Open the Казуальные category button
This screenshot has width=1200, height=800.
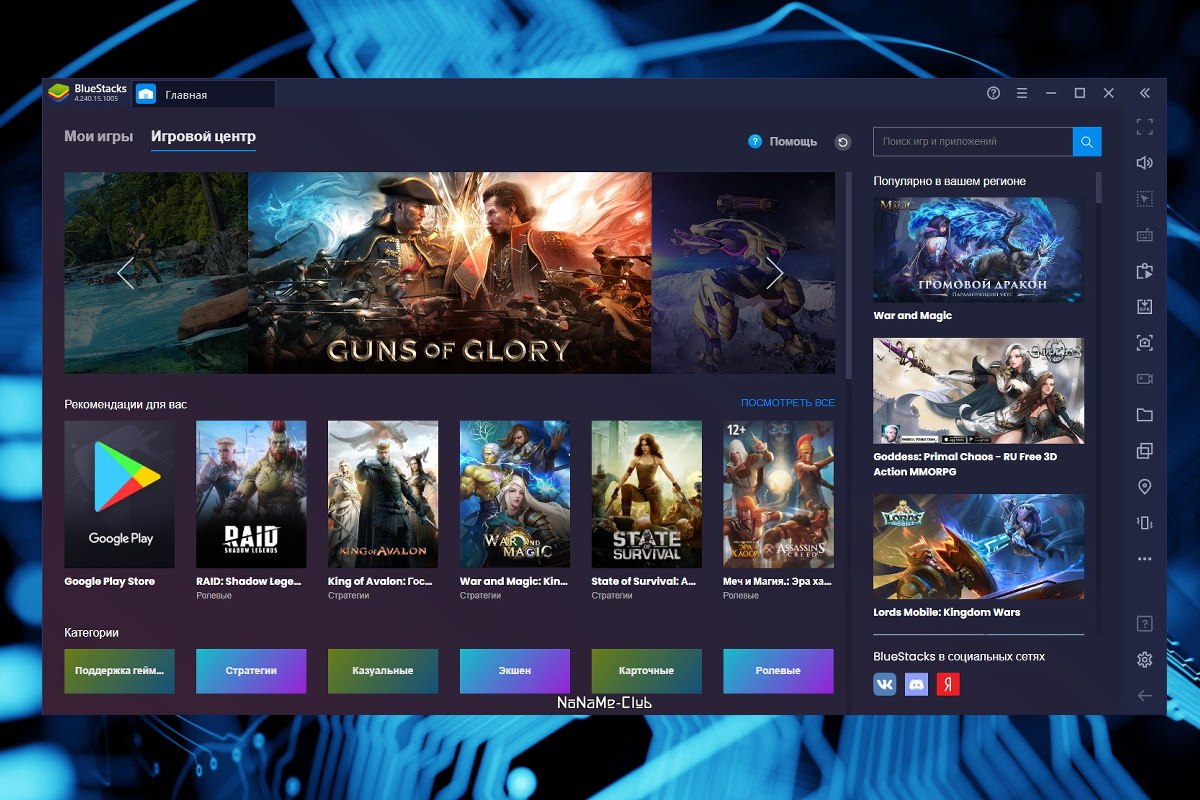tap(383, 671)
